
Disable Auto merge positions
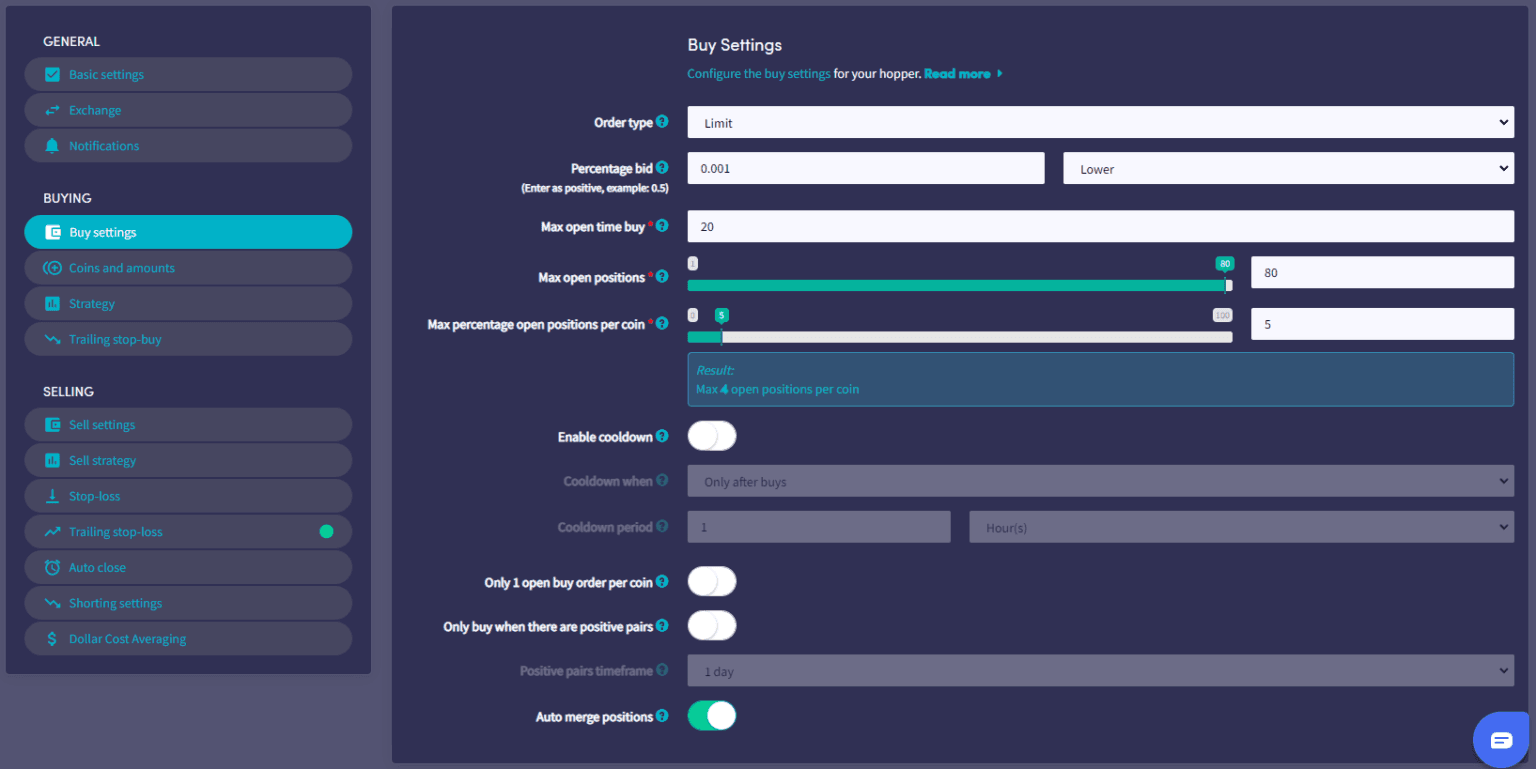coord(712,716)
